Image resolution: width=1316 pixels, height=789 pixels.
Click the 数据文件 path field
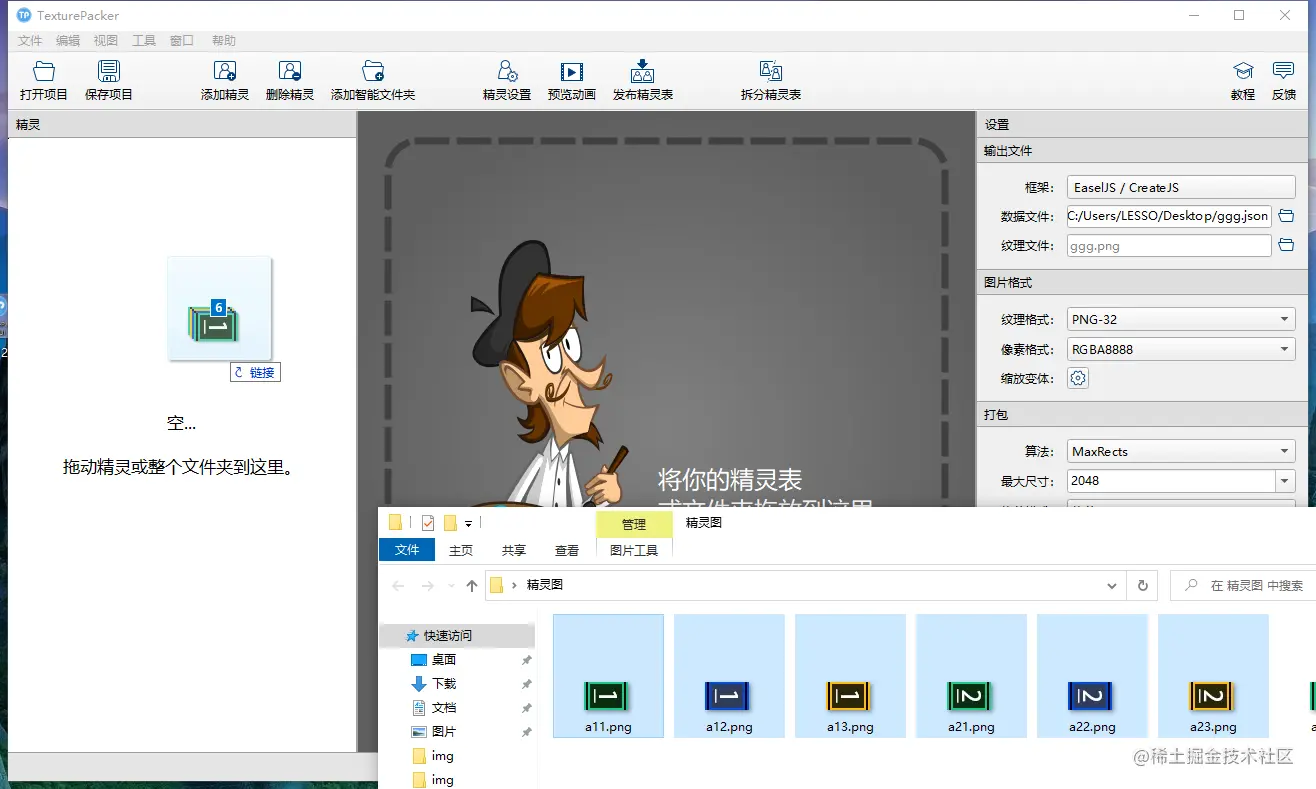(1169, 216)
